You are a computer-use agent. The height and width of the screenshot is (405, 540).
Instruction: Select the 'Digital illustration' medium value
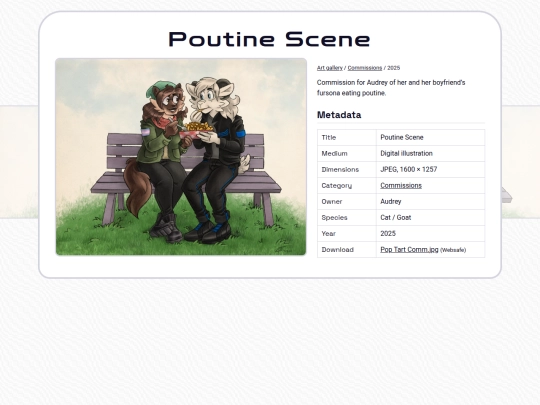(406, 153)
